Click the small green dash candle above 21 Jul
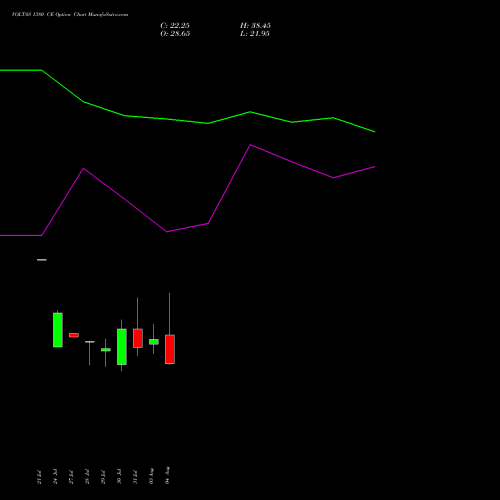Viewport: 500px width, 500px height. 42,260
